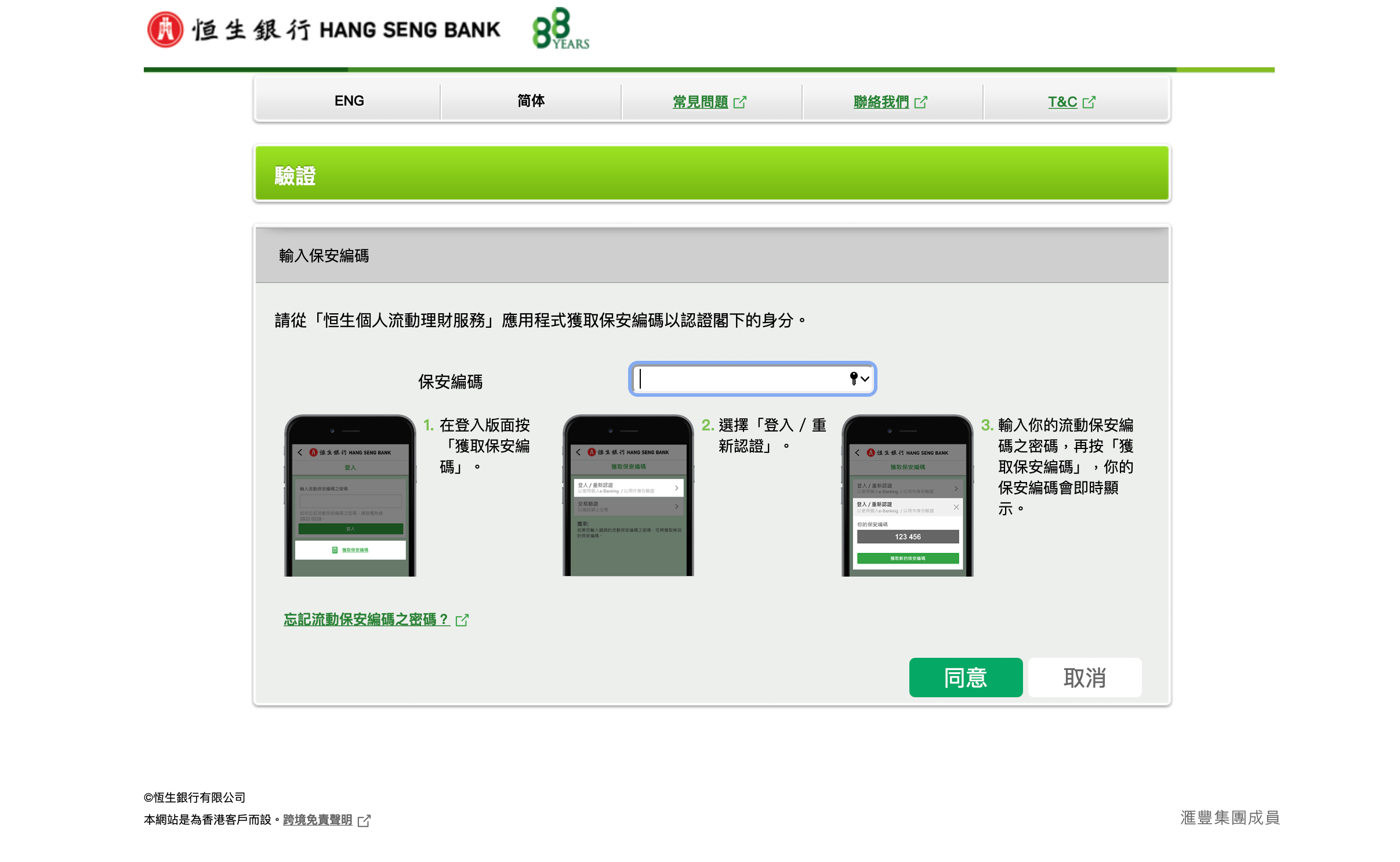Select 聯絡我們 from navigation menu

[x=890, y=101]
